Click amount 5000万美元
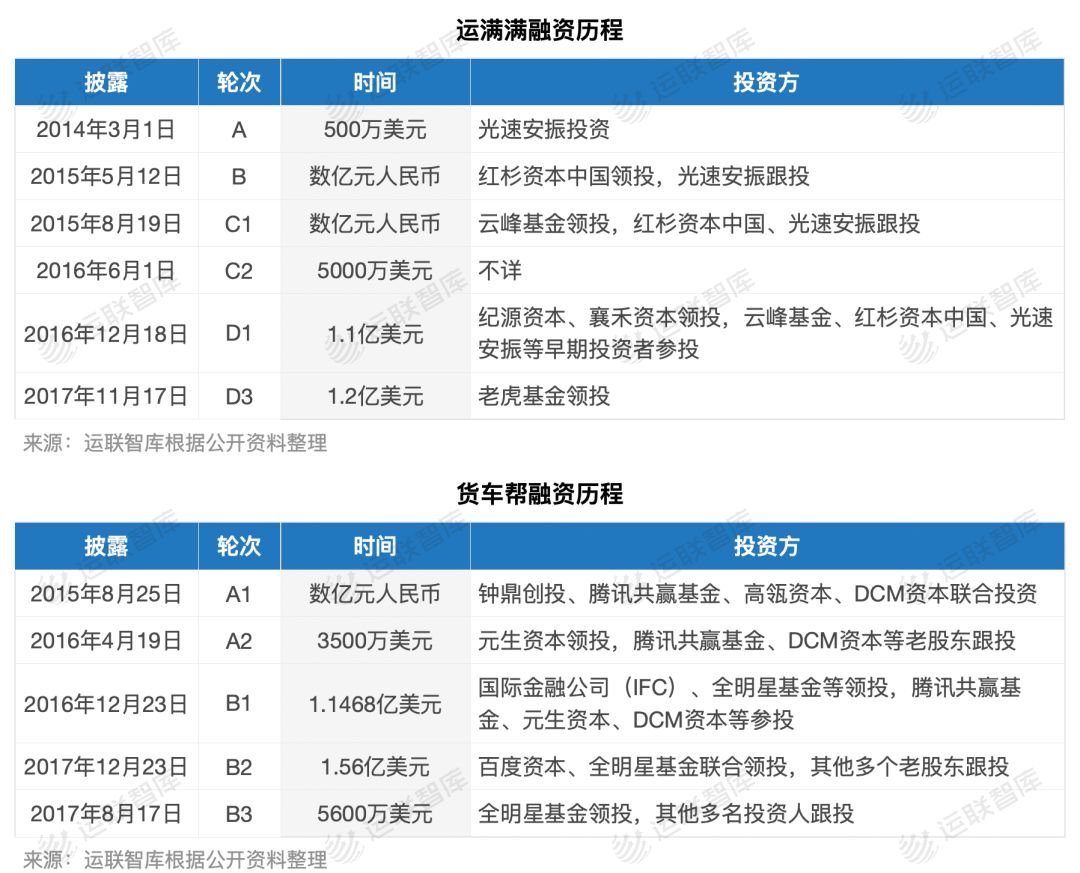 [x=375, y=270]
